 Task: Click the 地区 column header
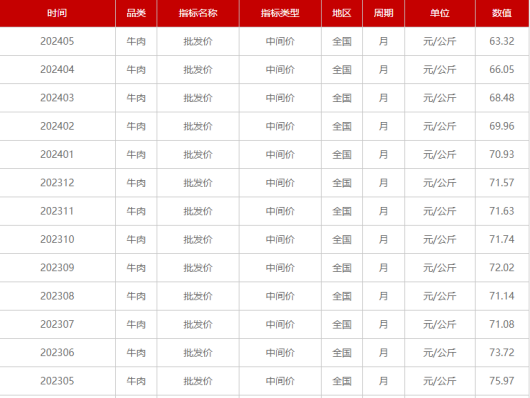(x=342, y=13)
